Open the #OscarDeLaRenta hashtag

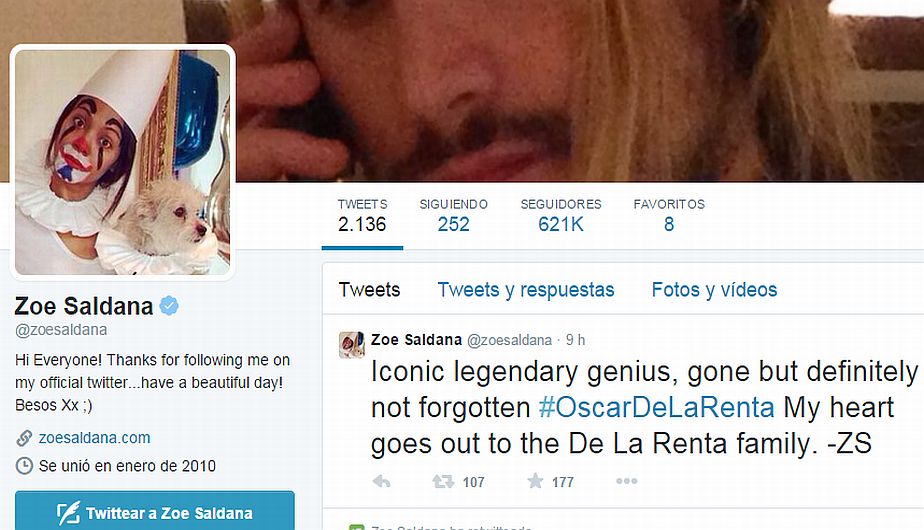pos(656,407)
